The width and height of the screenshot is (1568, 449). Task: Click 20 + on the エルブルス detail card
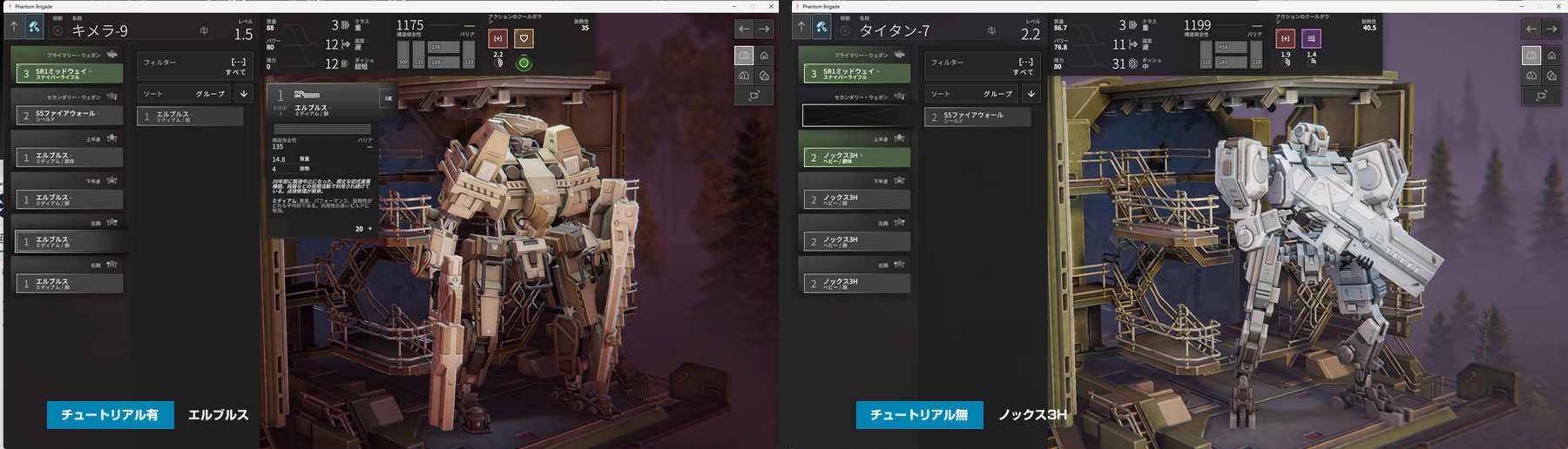[x=364, y=229]
